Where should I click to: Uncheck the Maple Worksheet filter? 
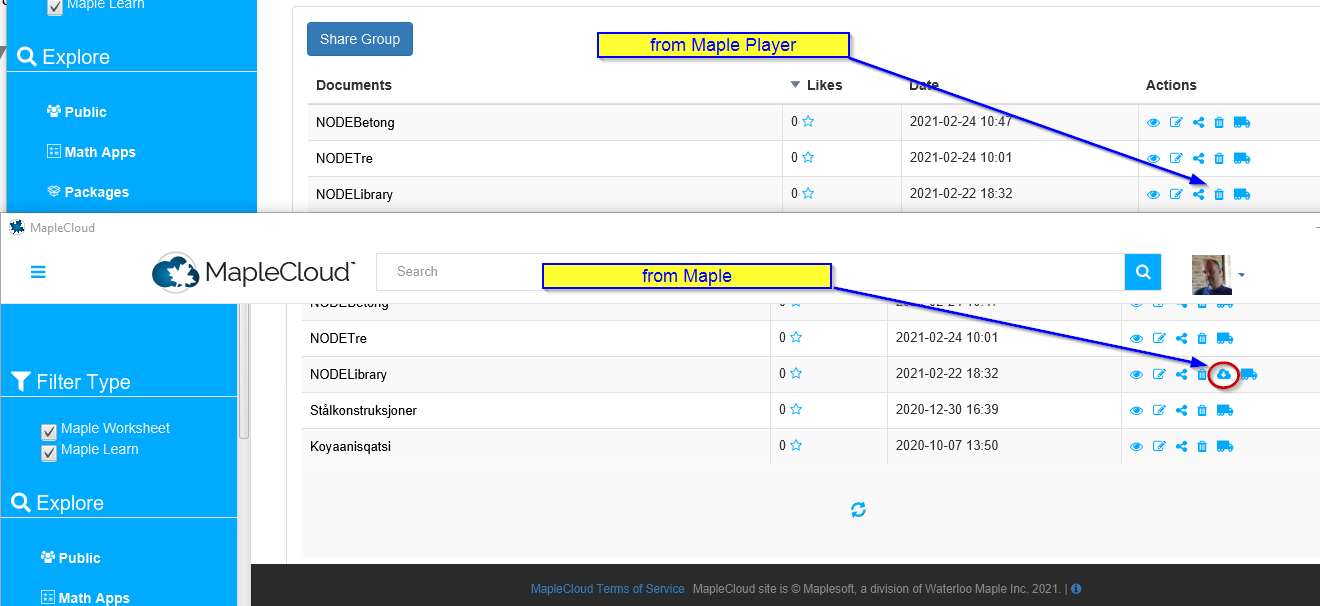tap(49, 432)
